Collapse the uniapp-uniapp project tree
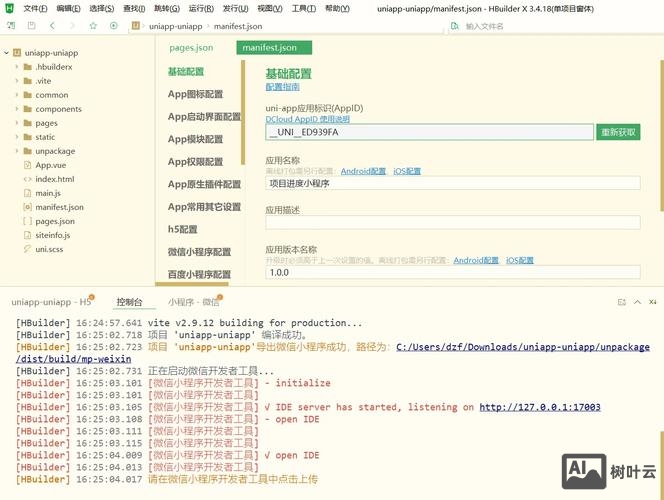This screenshot has width=664, height=500. click(6, 53)
